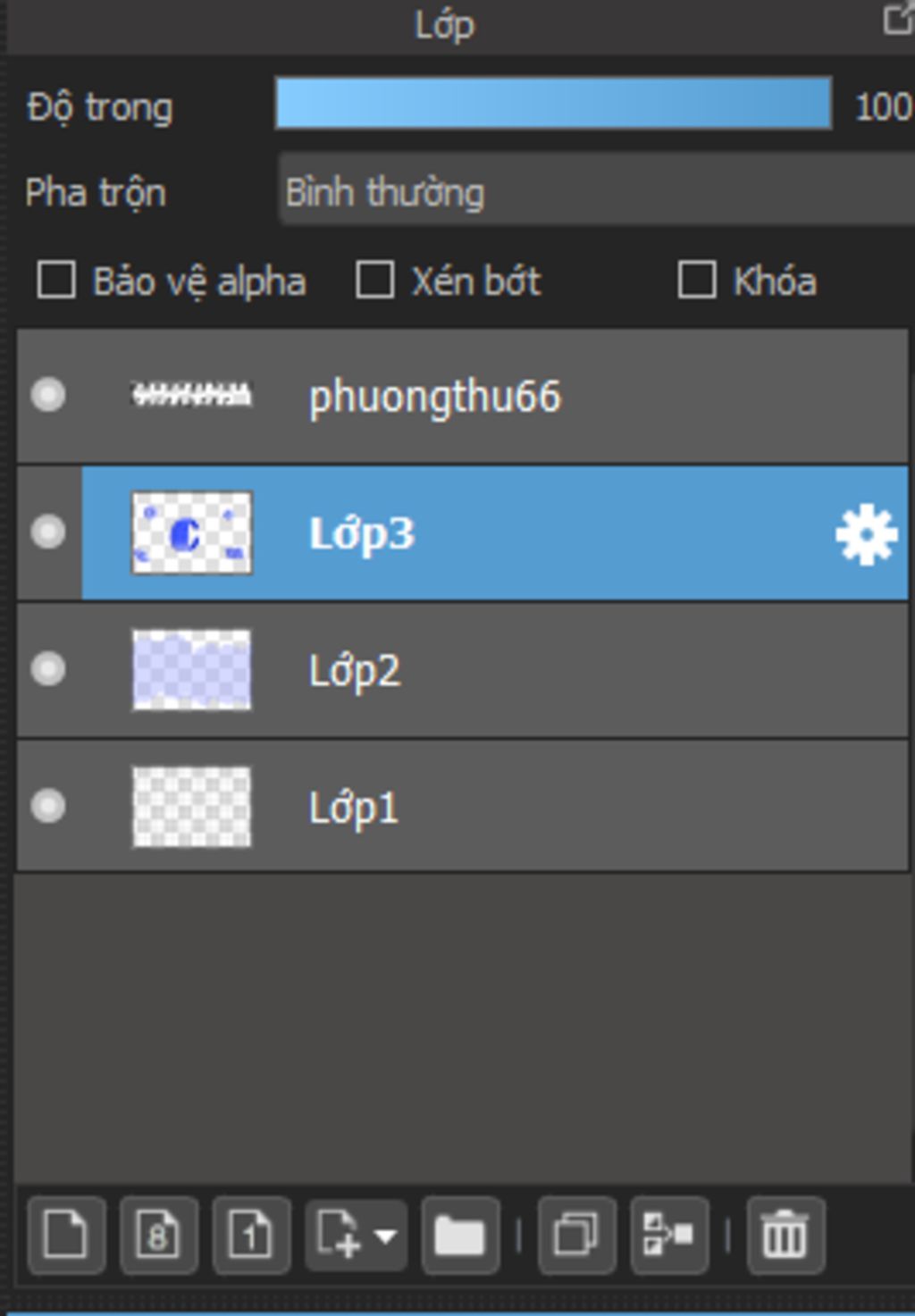Screen dimensions: 915x1316
Task: Hide the phuongthu66 layer
Action: pos(48,395)
